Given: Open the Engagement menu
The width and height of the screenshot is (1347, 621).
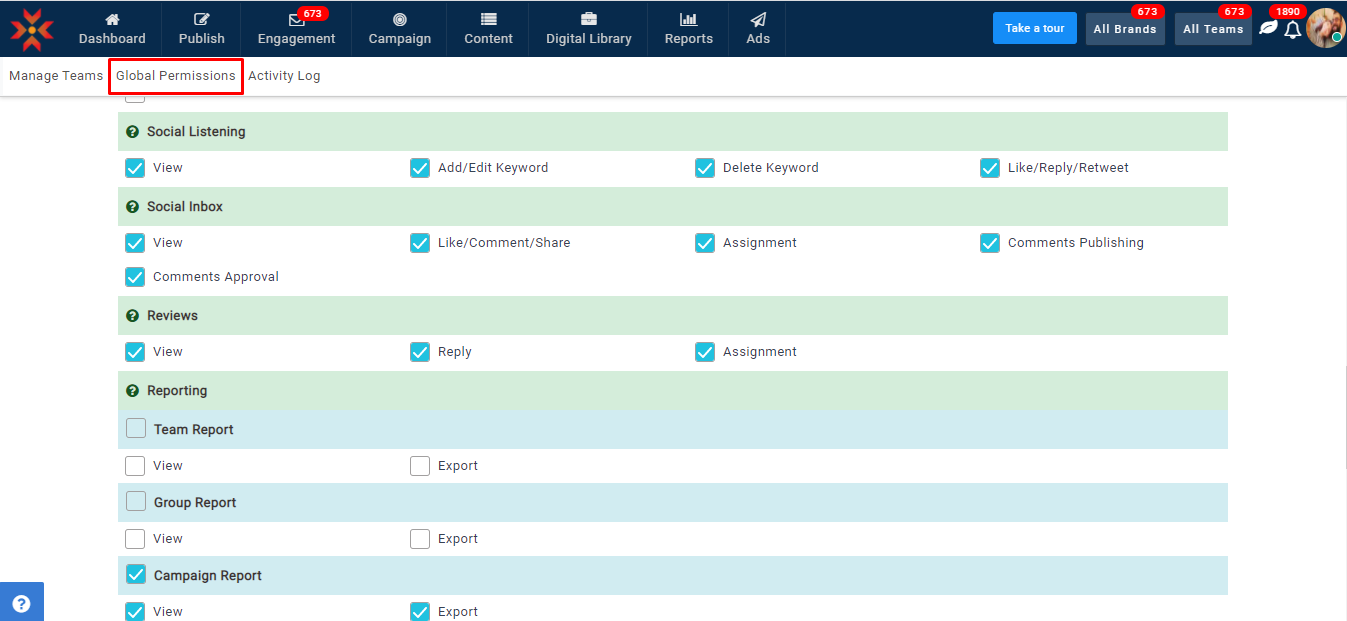Looking at the screenshot, I should coord(296,29).
